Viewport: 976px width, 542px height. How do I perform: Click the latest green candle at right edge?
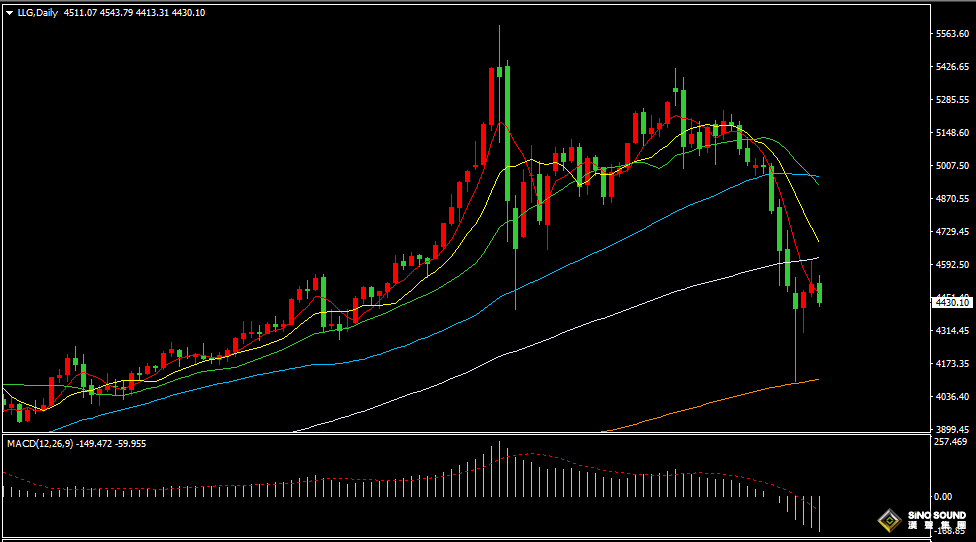820,292
